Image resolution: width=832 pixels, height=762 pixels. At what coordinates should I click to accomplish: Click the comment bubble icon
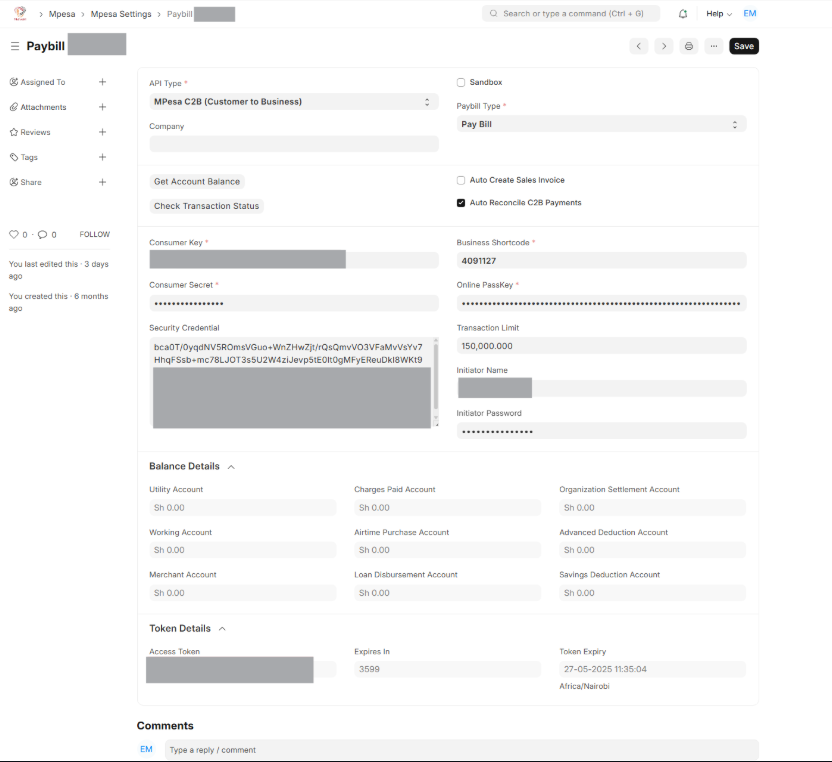(x=42, y=234)
